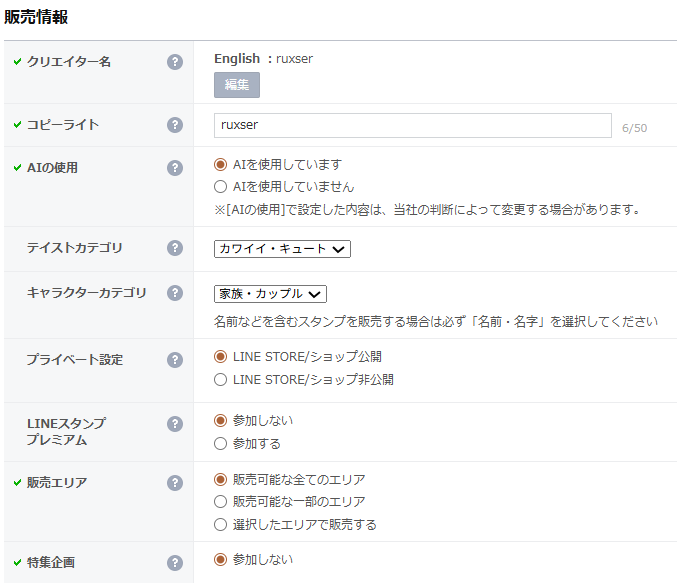Image resolution: width=677 pixels, height=583 pixels.
Task: Click the 販売エリア help icon
Action: coord(175,483)
